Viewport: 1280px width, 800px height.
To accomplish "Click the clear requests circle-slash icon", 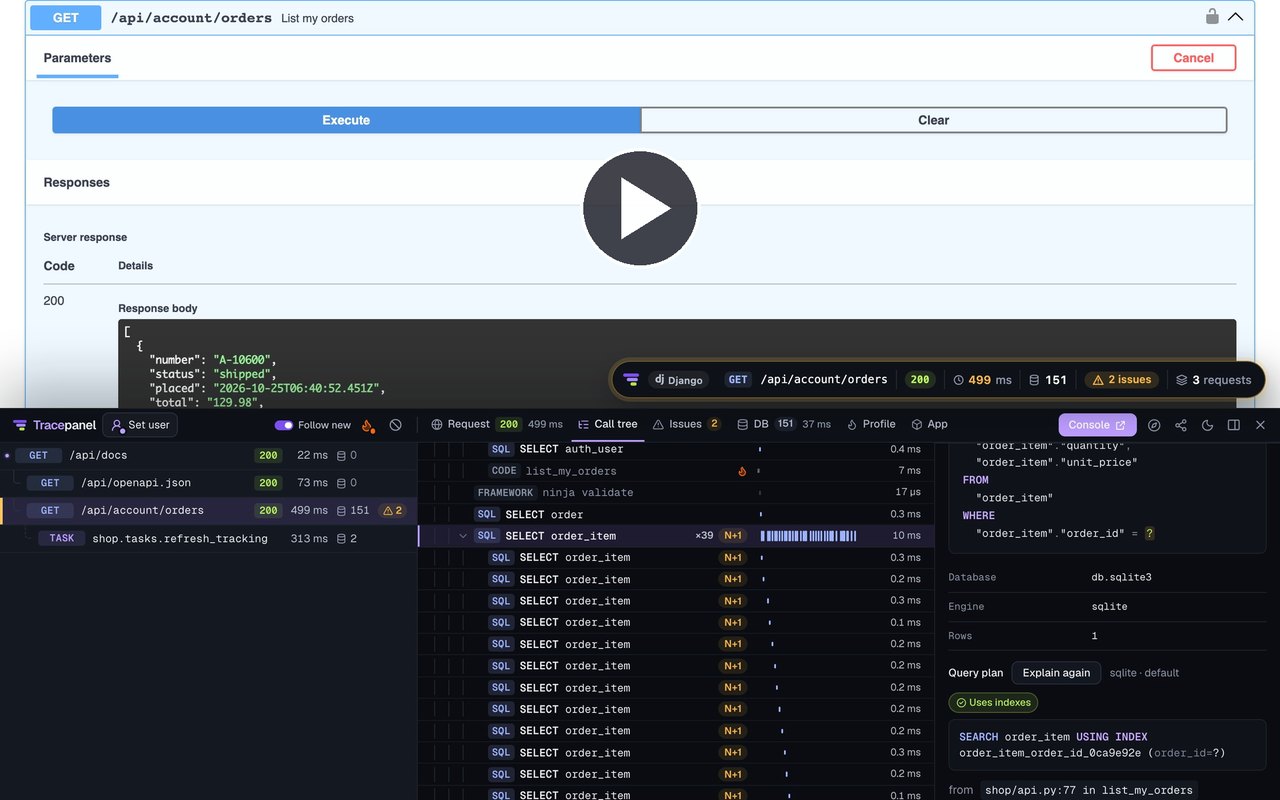I will pyautogui.click(x=396, y=425).
